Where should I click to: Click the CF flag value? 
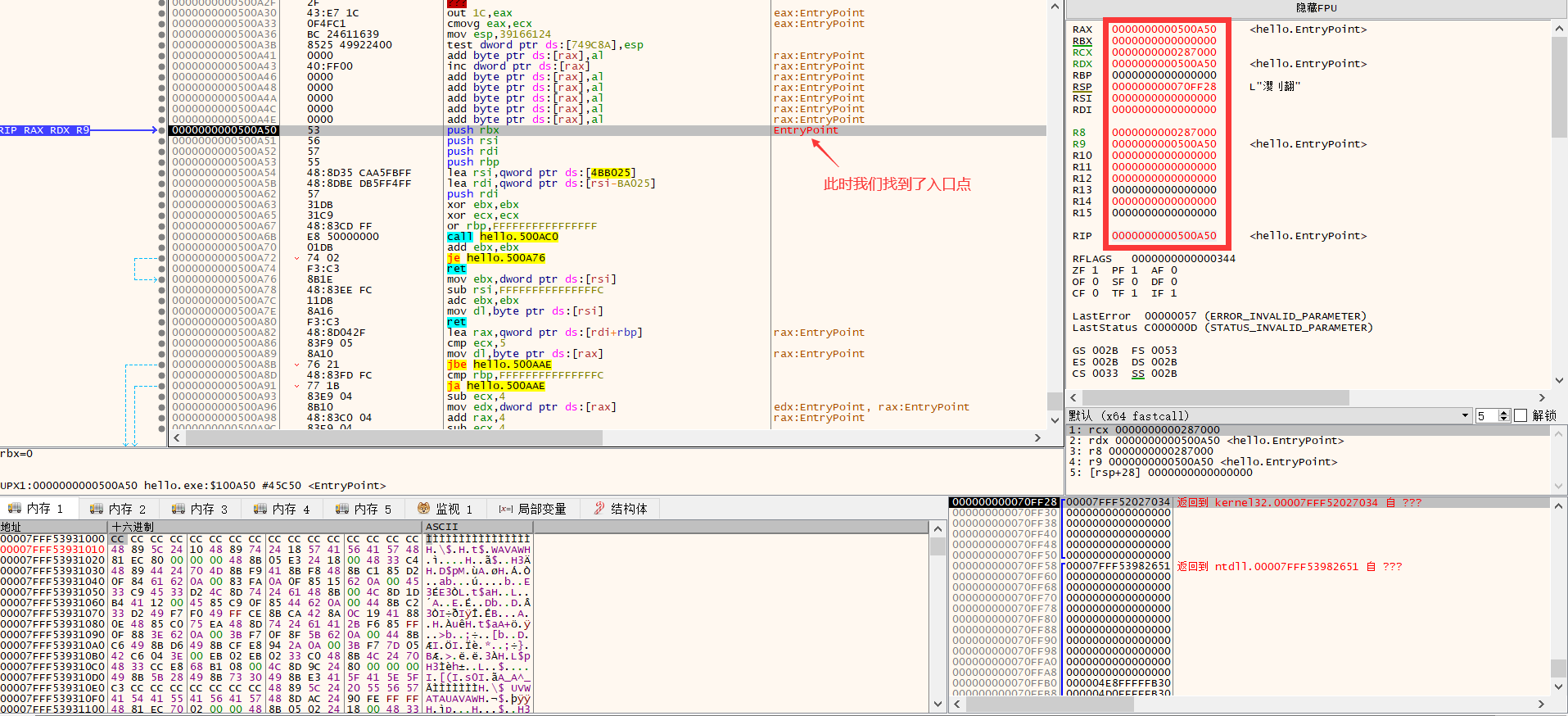pos(1095,293)
